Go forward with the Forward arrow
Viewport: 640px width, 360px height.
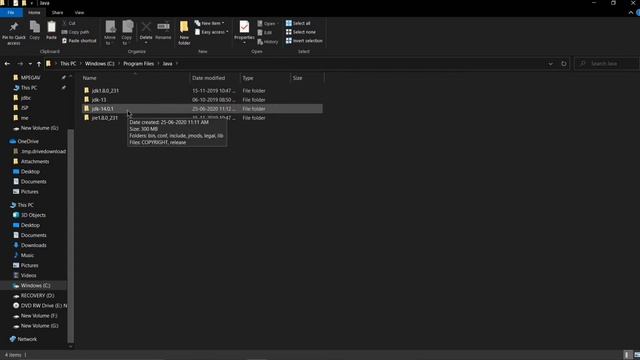point(20,64)
